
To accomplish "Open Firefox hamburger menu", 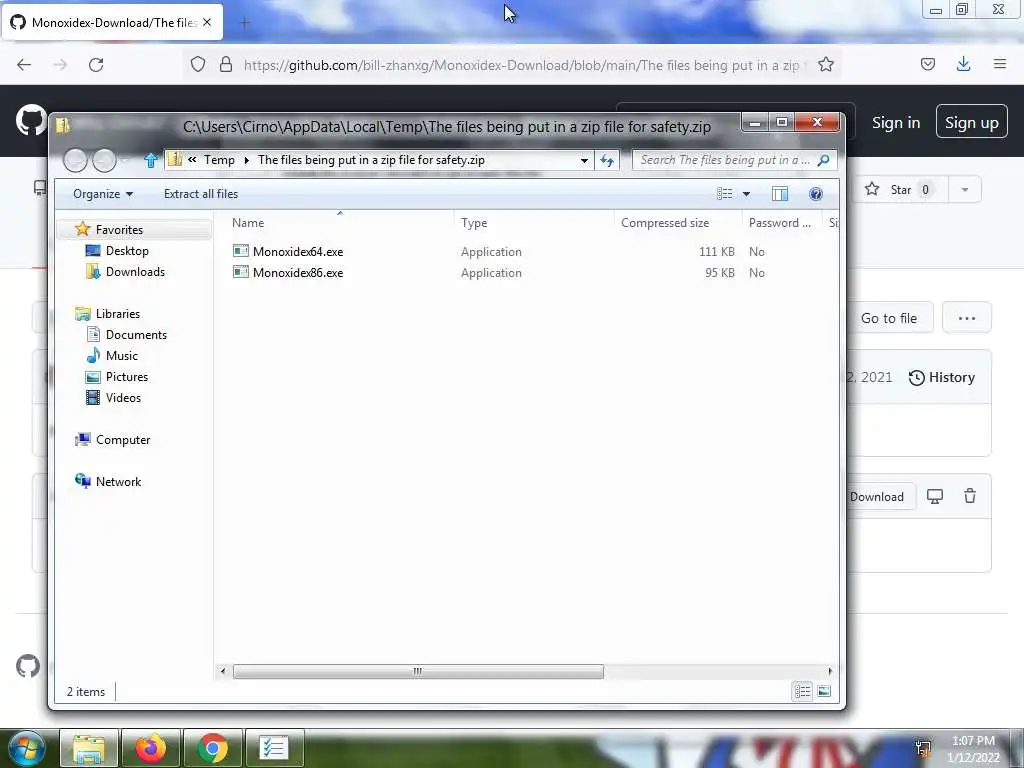I will coord(1000,64).
